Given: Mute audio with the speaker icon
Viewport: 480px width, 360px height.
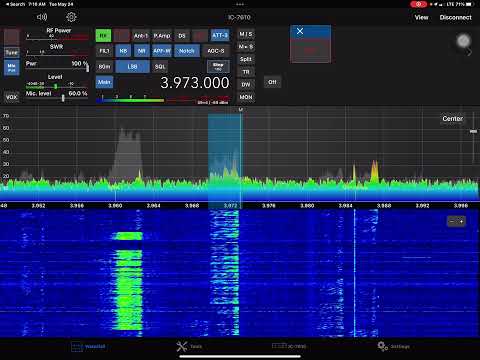Looking at the screenshot, I should click(42, 17).
